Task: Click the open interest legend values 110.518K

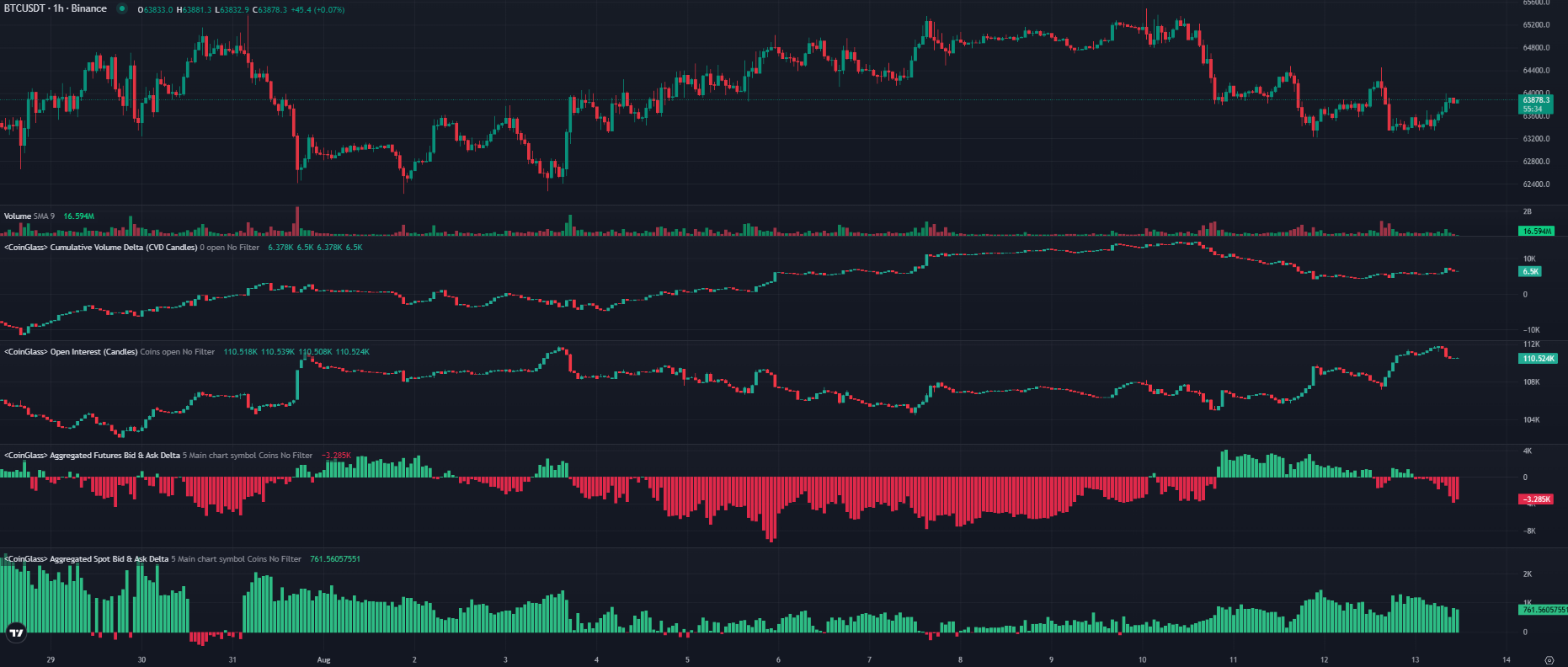Action: click(241, 352)
